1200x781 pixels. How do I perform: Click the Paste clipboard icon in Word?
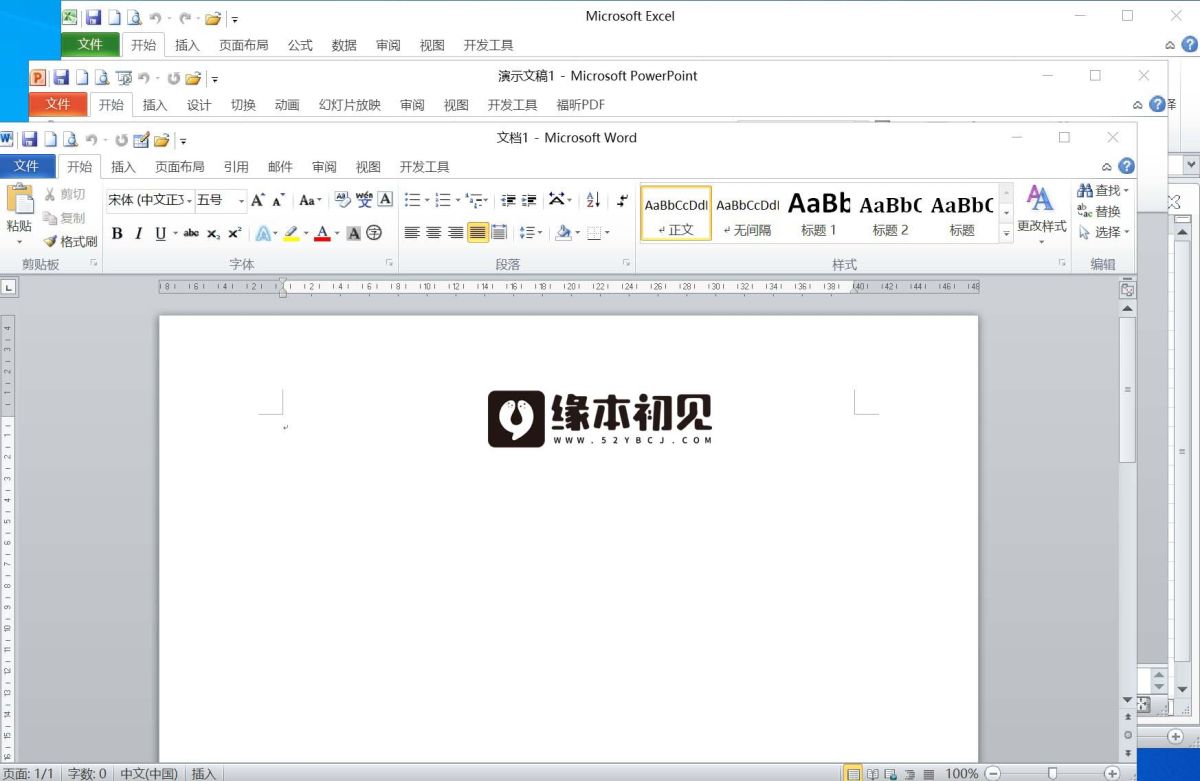pos(19,199)
